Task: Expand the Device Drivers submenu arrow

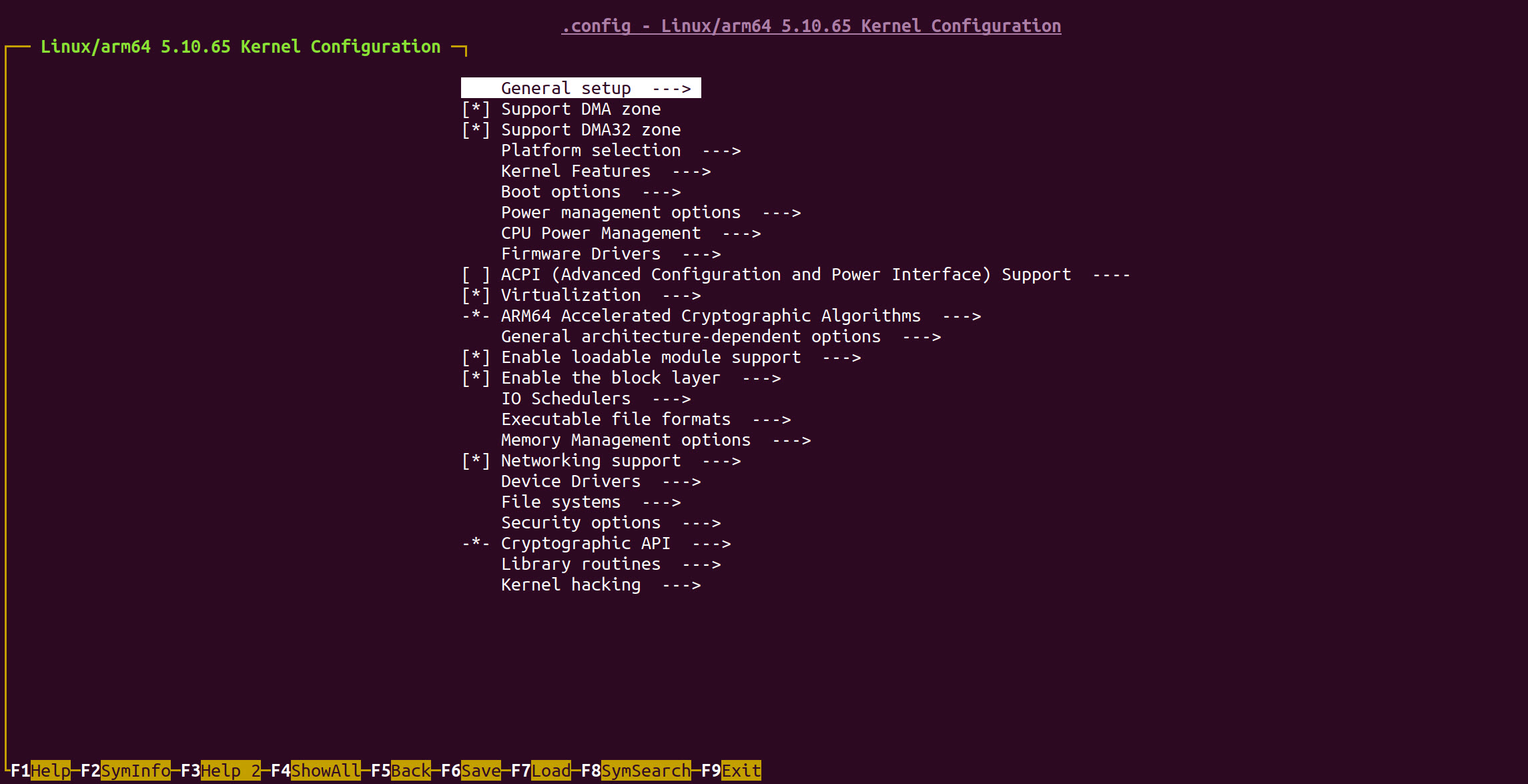Action: pyautogui.click(x=681, y=482)
